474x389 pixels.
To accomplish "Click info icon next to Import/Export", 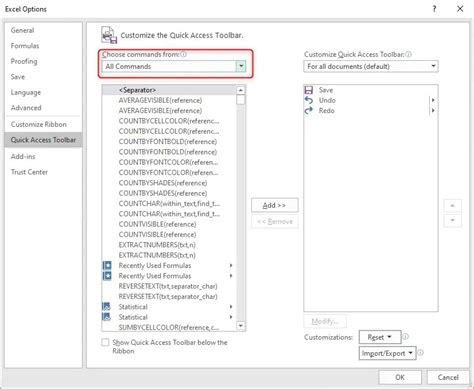I will tap(421, 353).
